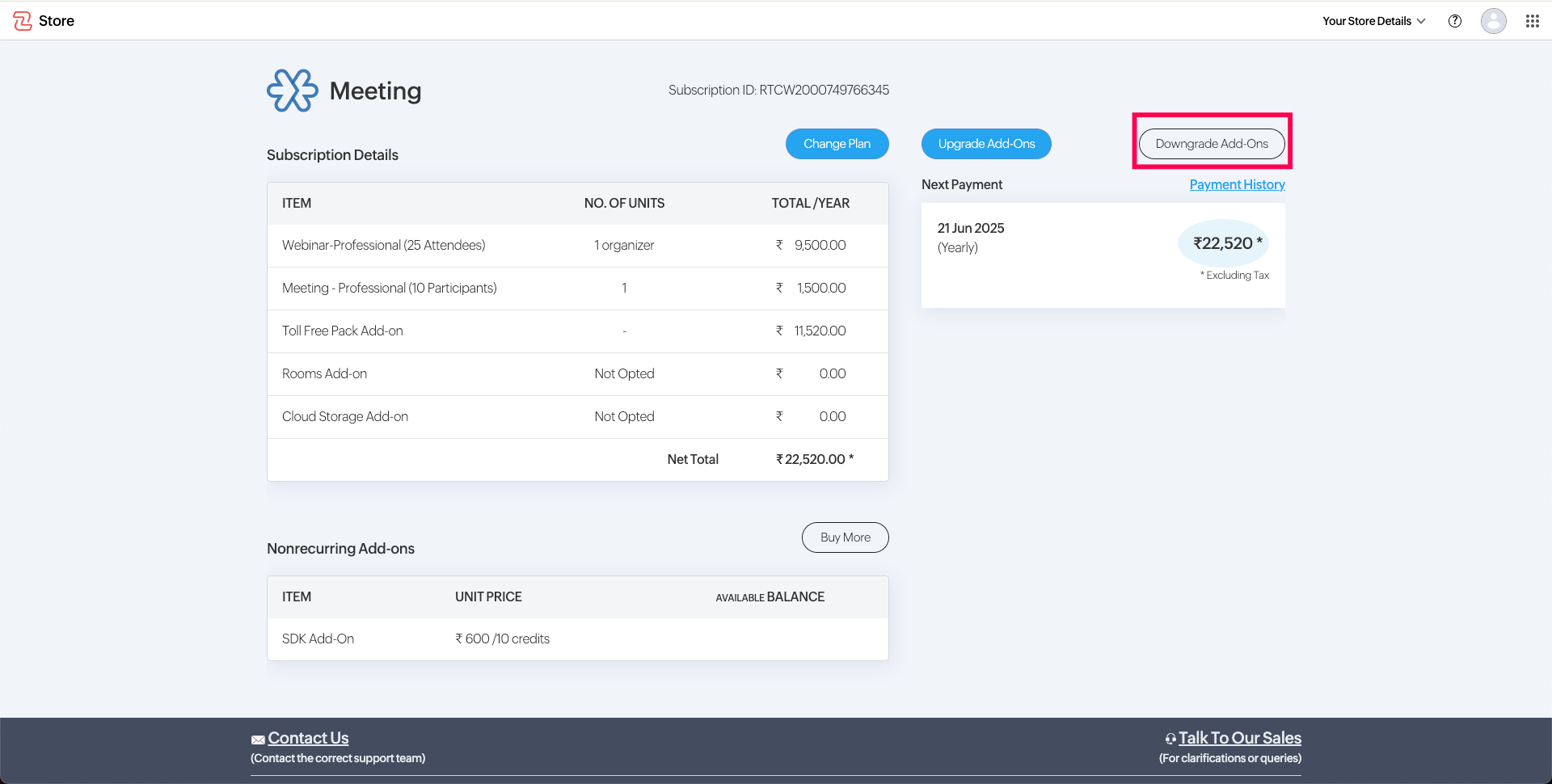Screen dimensions: 1552x784
Task: Click the UNIT PRICE column header
Action: click(x=488, y=596)
